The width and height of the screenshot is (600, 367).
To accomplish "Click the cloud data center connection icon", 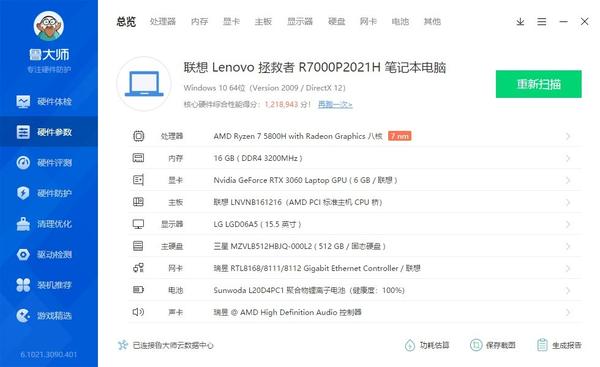I will [122, 345].
